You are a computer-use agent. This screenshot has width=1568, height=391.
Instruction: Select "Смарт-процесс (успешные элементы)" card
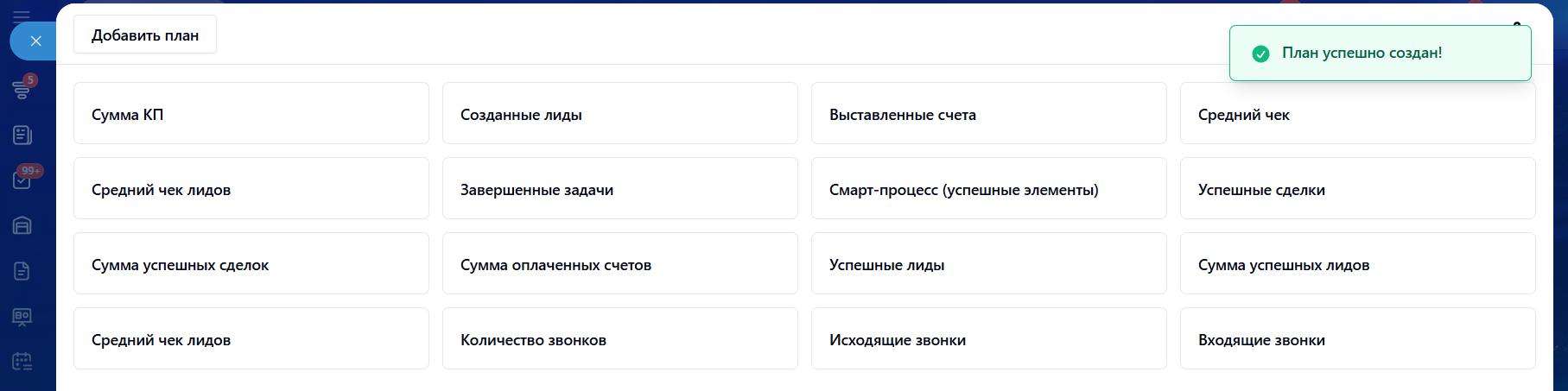coord(988,188)
